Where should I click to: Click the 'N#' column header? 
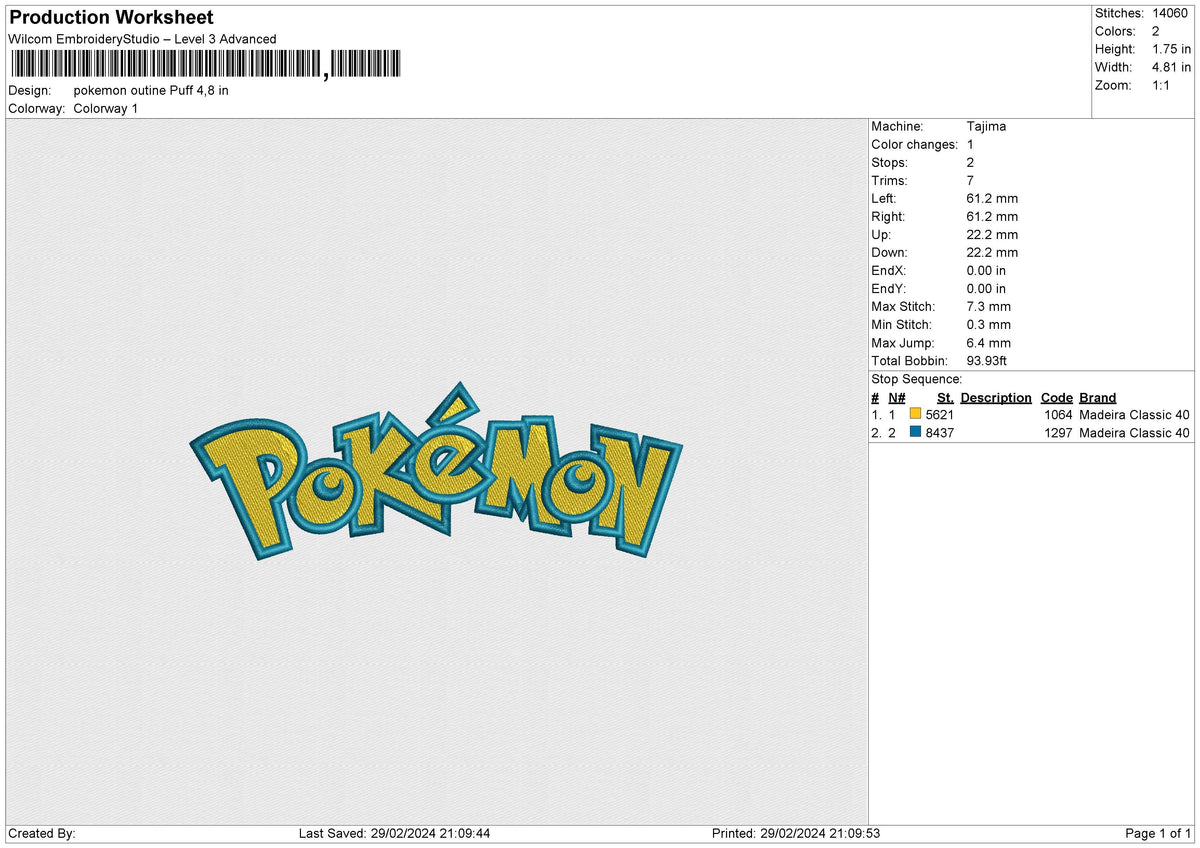[896, 397]
